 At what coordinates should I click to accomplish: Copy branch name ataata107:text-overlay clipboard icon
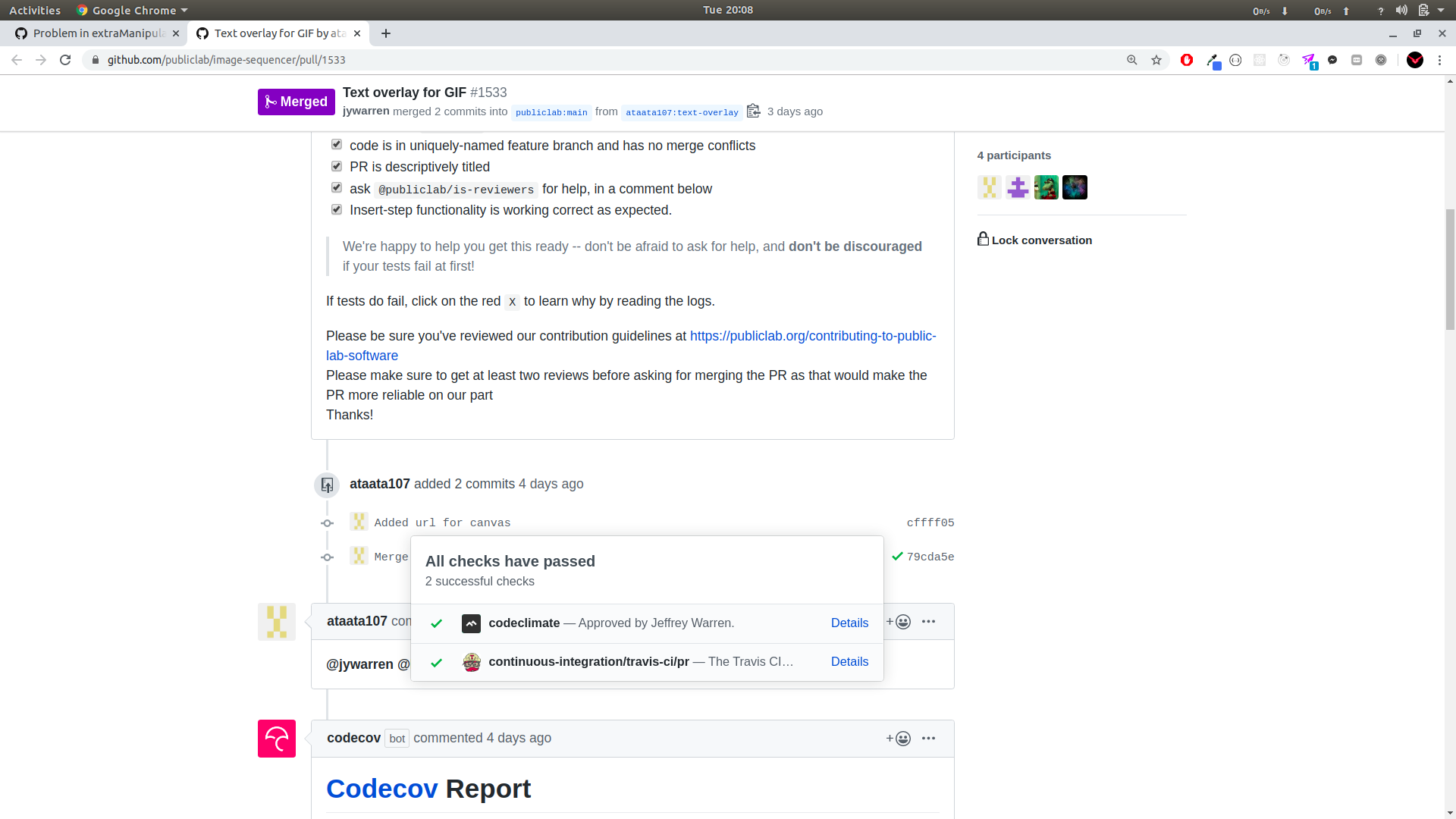pyautogui.click(x=753, y=111)
